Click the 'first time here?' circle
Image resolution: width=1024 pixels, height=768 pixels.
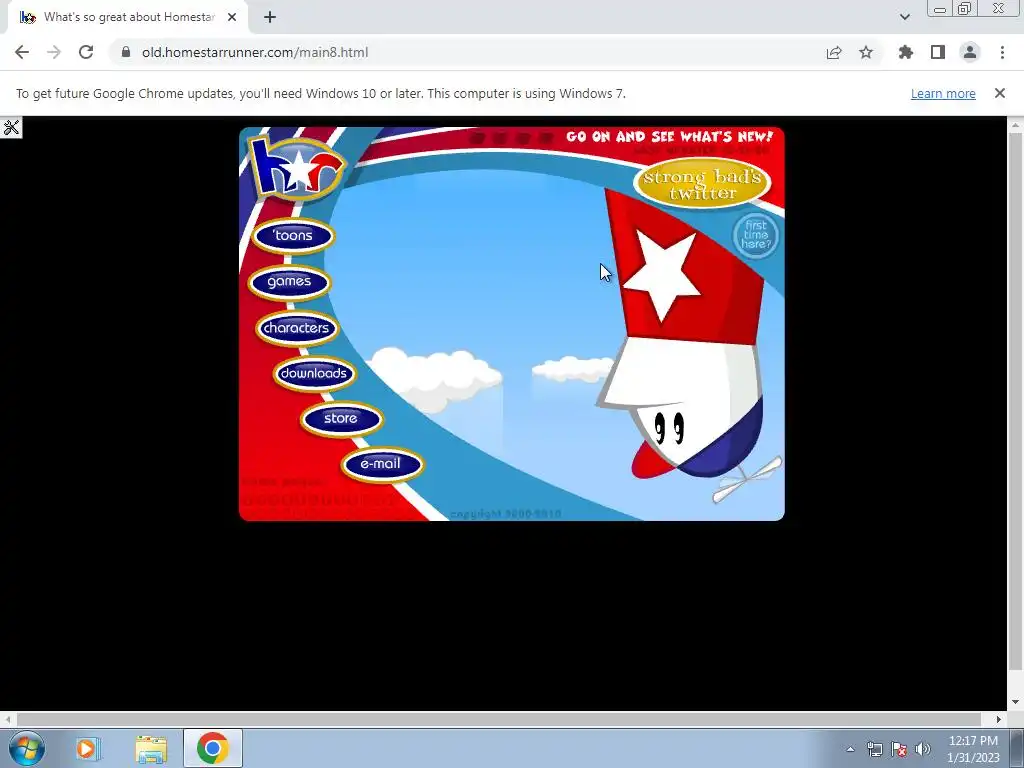(756, 235)
